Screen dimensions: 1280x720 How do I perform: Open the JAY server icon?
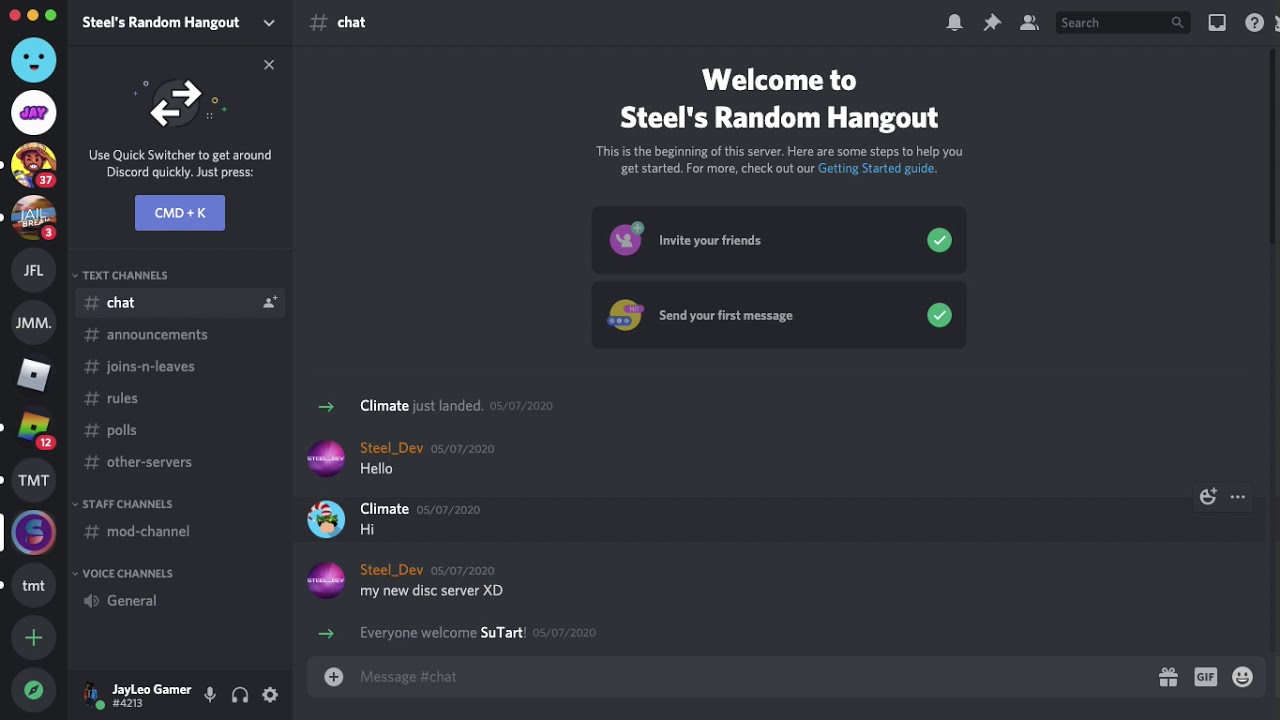[x=34, y=113]
